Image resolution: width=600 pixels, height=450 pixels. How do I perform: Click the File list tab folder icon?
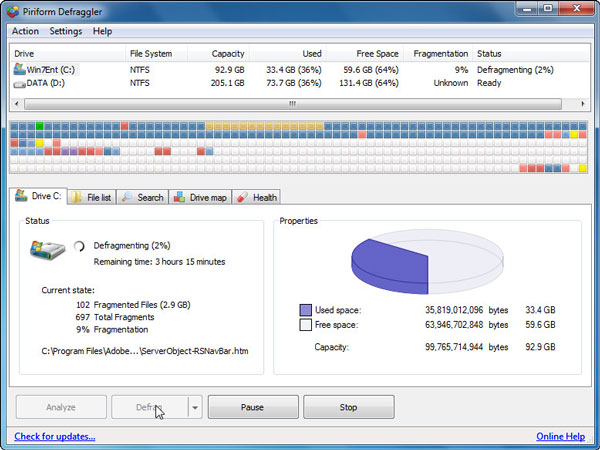click(x=77, y=197)
